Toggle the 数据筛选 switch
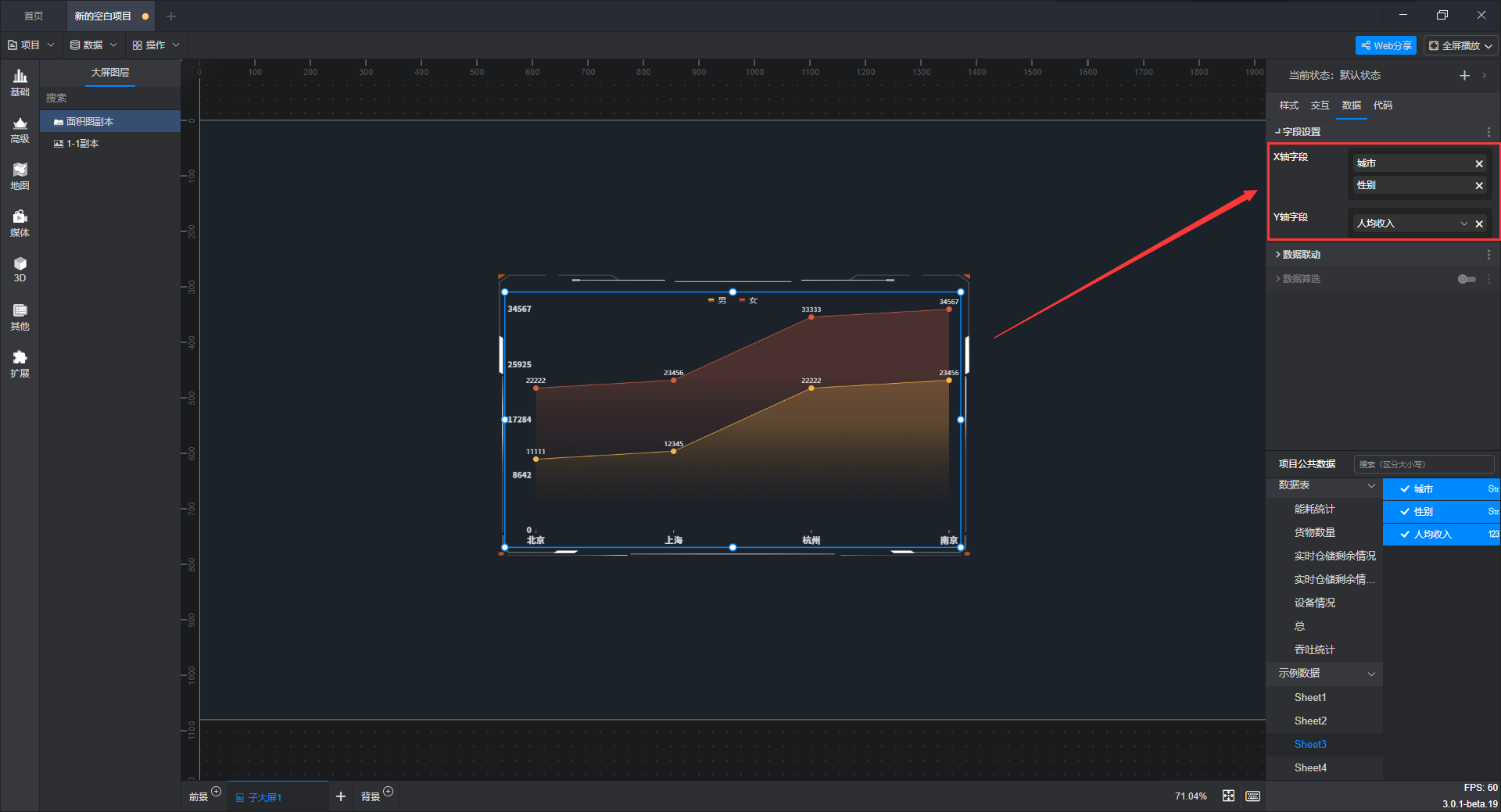This screenshot has width=1501, height=812. pos(1467,279)
